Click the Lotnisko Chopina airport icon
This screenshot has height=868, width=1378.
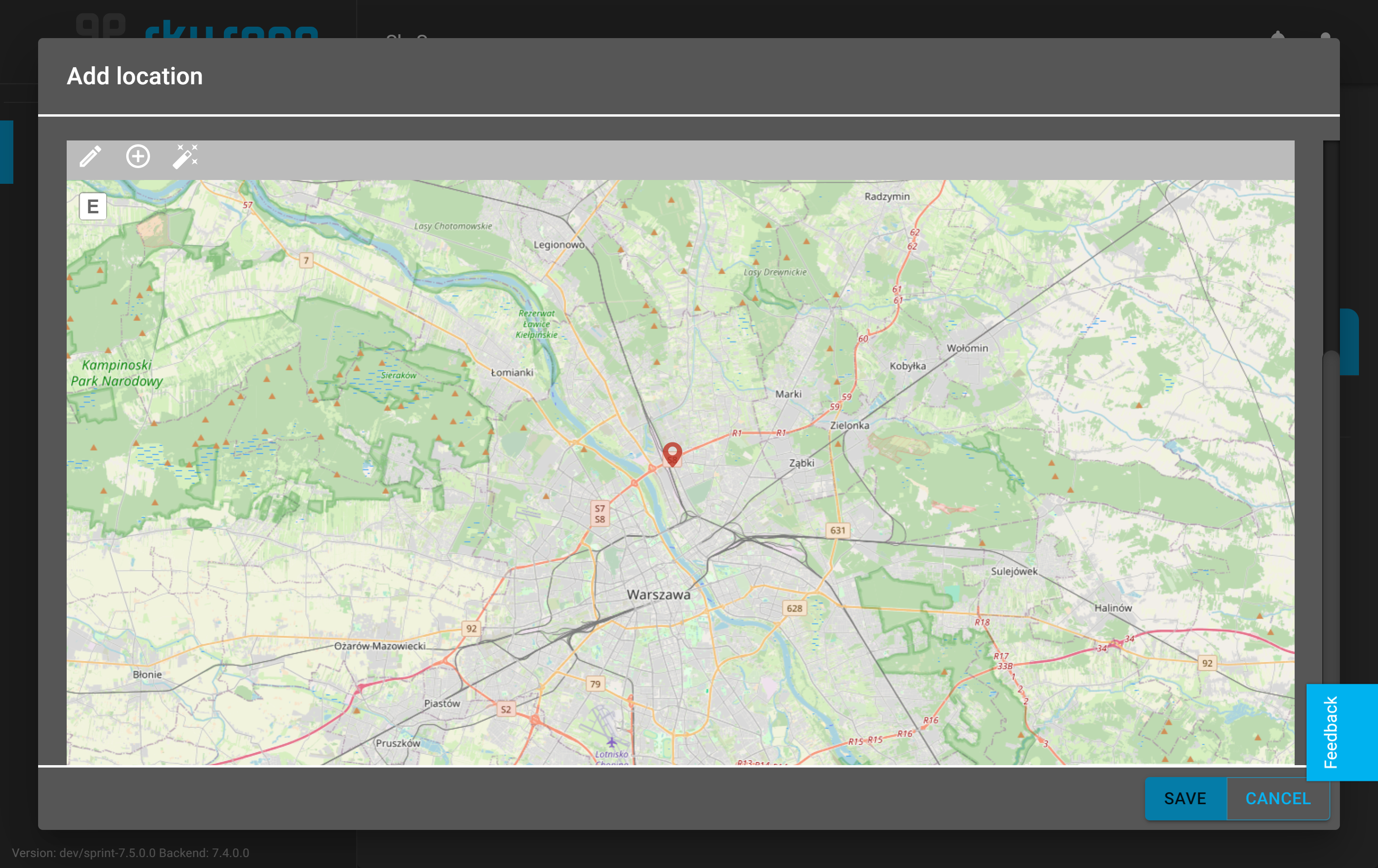pyautogui.click(x=612, y=742)
